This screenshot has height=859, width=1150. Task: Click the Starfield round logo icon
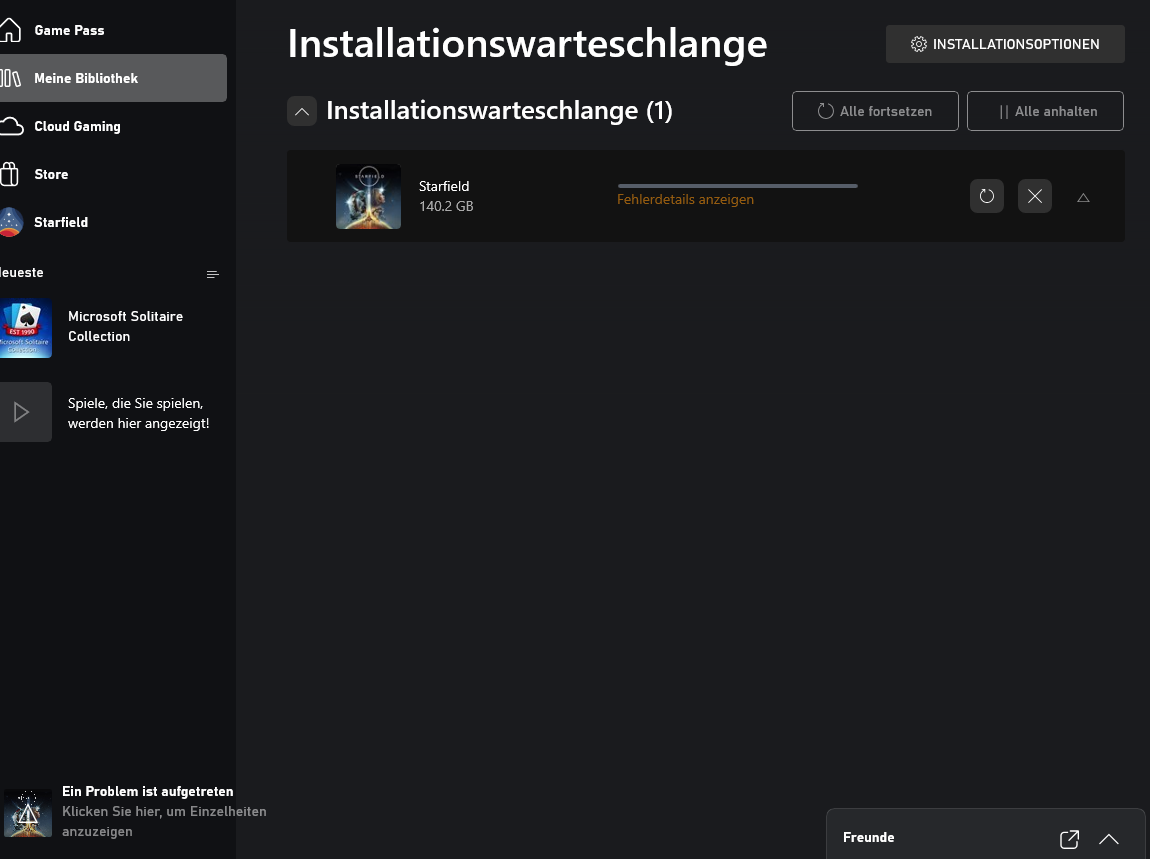pos(10,222)
